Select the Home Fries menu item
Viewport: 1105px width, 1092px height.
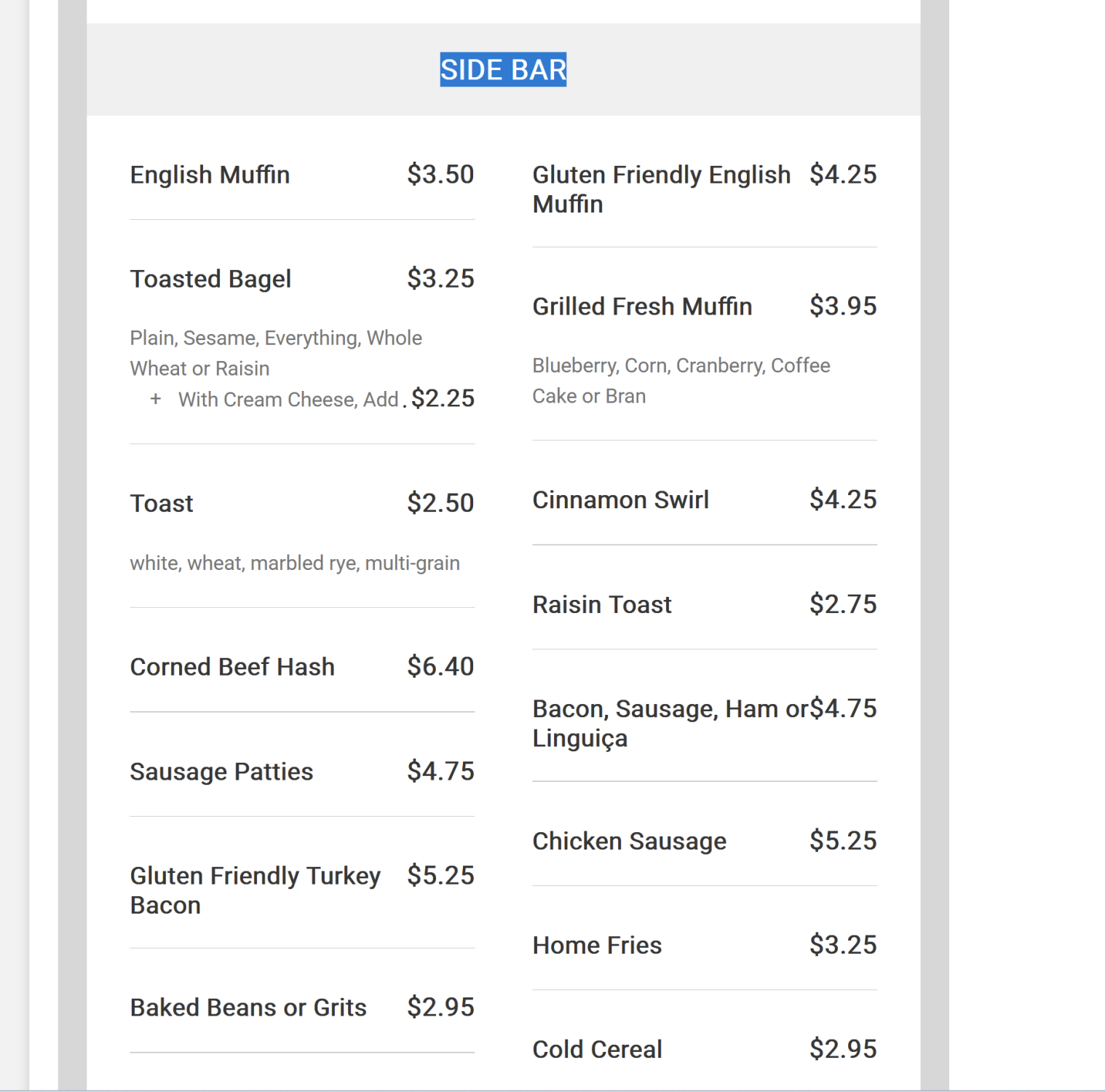click(x=597, y=945)
